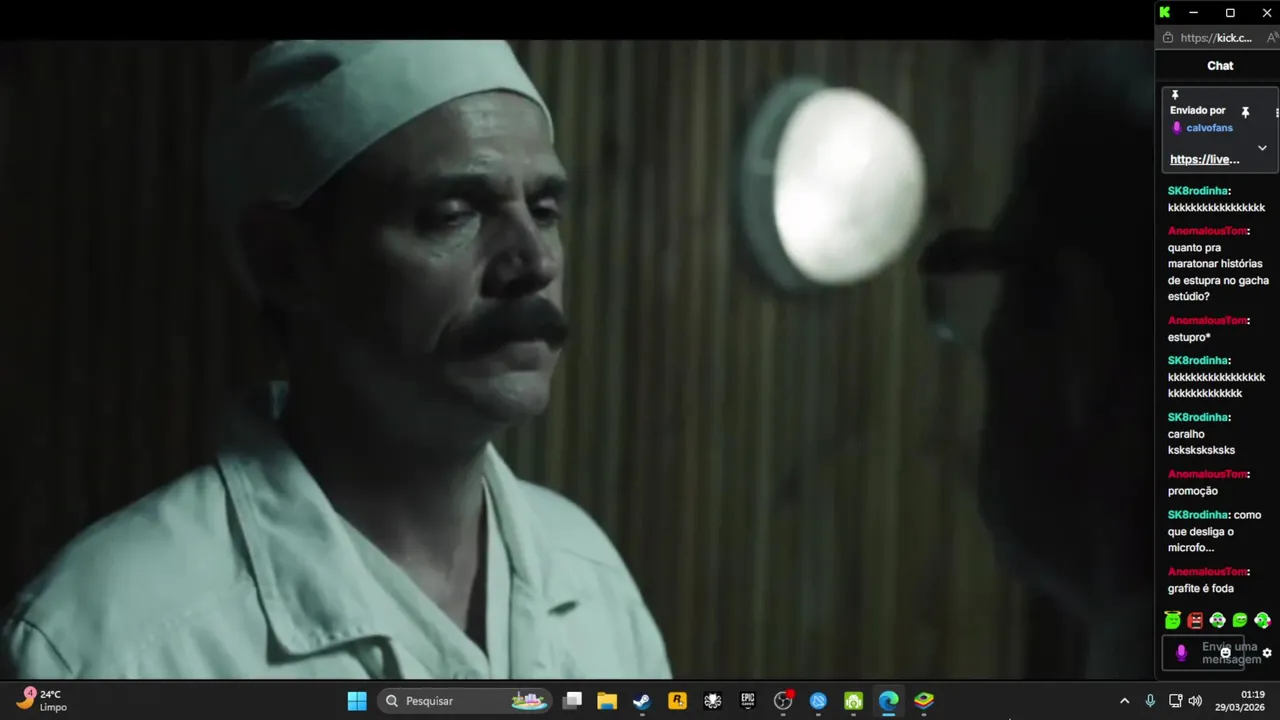Viewport: 1280px width, 720px height.
Task: Insert the green angel halo emote
Action: [1173, 621]
